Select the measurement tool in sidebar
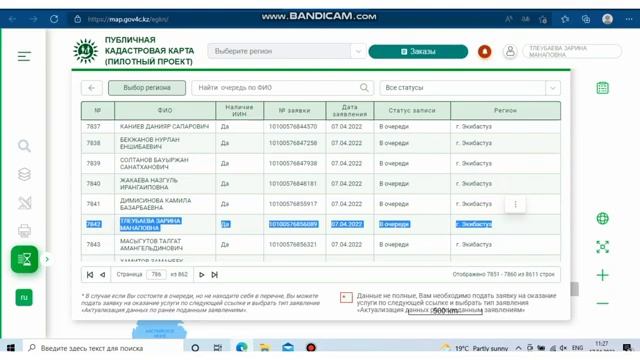 pos(24,203)
